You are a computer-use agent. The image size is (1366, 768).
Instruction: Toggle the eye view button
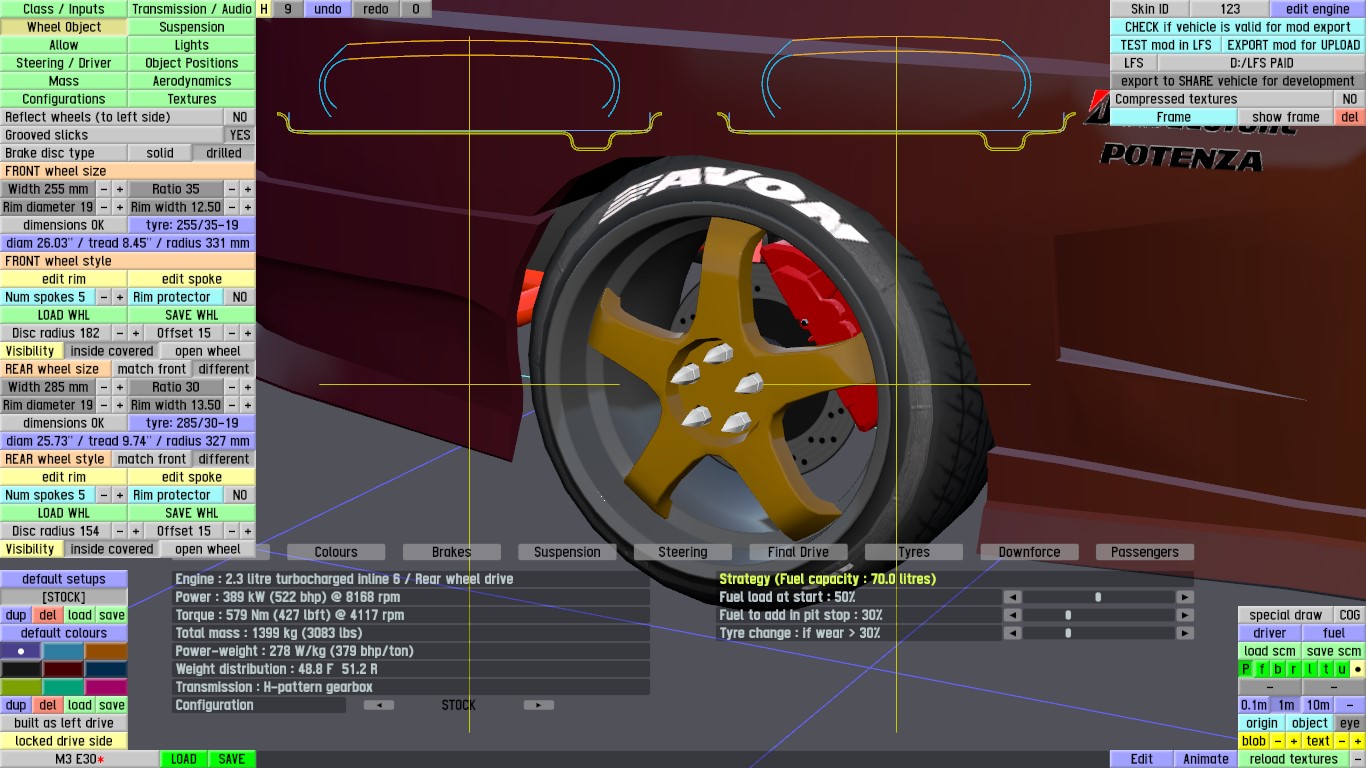tap(1350, 723)
